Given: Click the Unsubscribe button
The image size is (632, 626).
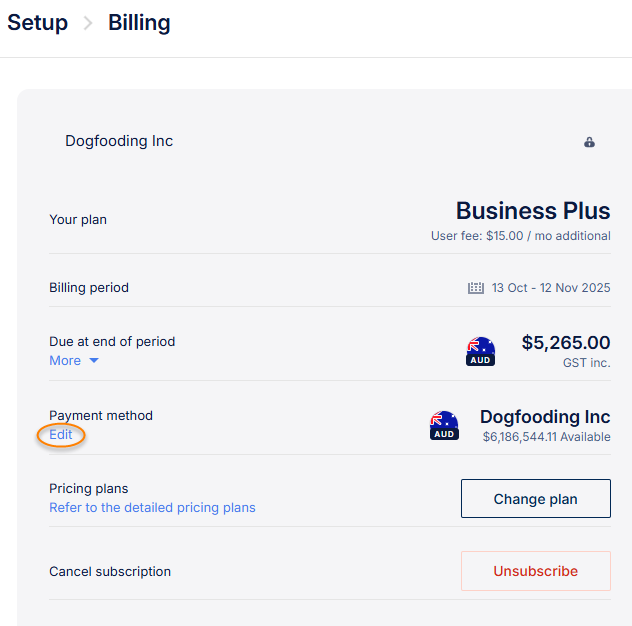Looking at the screenshot, I should click(x=535, y=572).
